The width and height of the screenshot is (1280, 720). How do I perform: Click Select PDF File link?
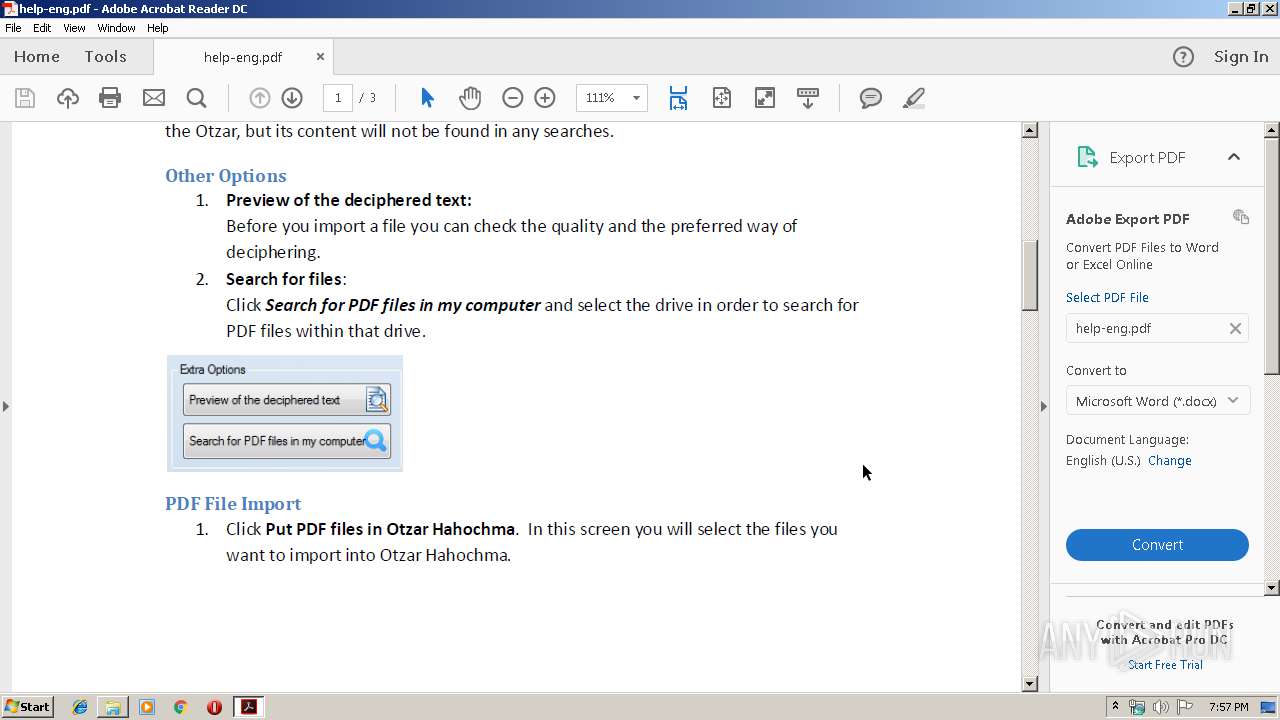point(1107,297)
